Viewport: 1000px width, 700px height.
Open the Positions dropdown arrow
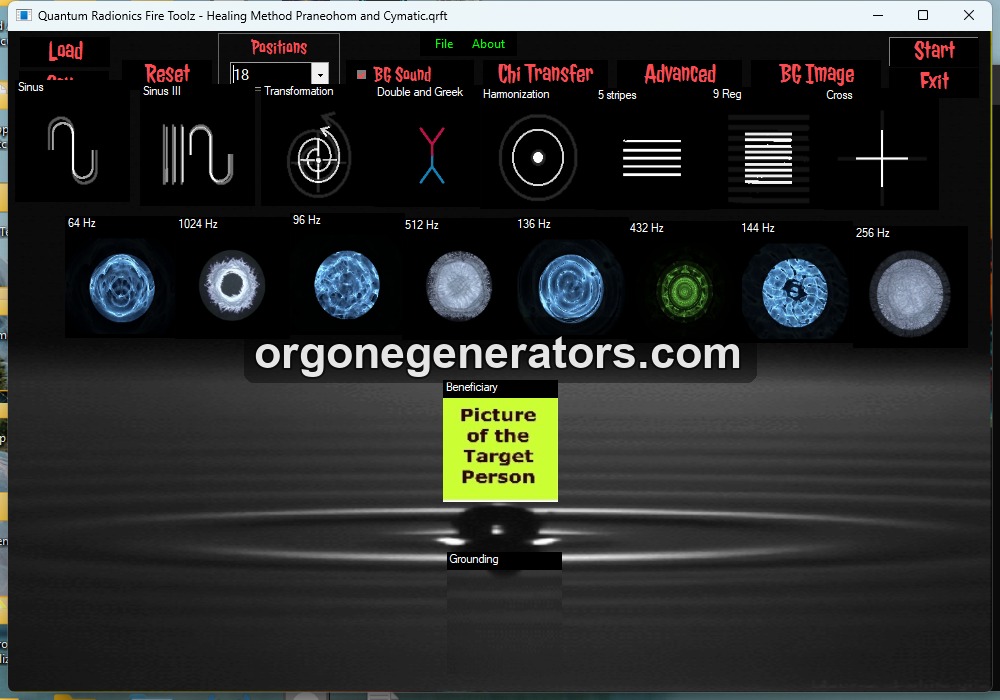click(x=320, y=74)
